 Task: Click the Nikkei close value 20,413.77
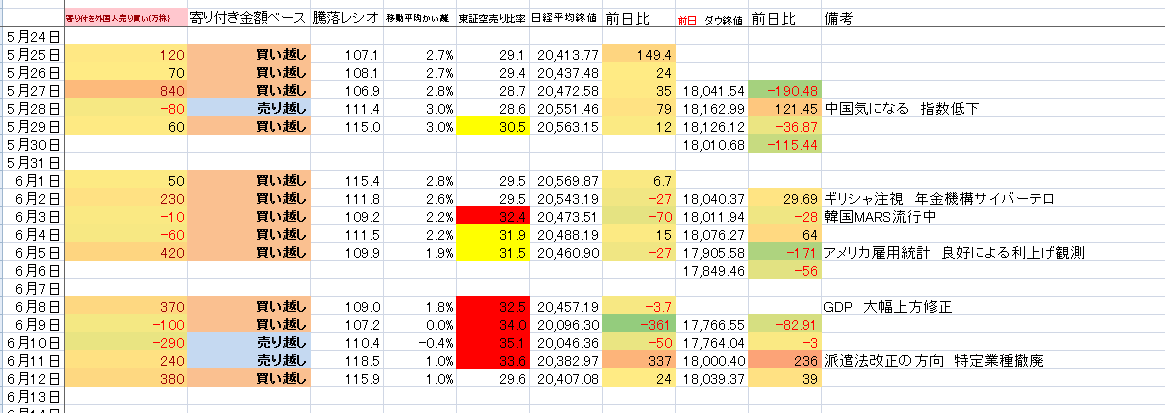tap(568, 54)
